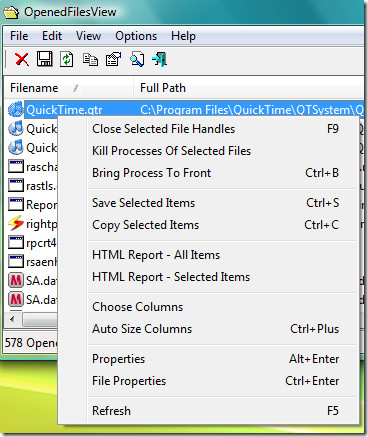Screen dimensions: 368x437
Task: Click the magnifier find toolbar icon
Action: [x=137, y=59]
